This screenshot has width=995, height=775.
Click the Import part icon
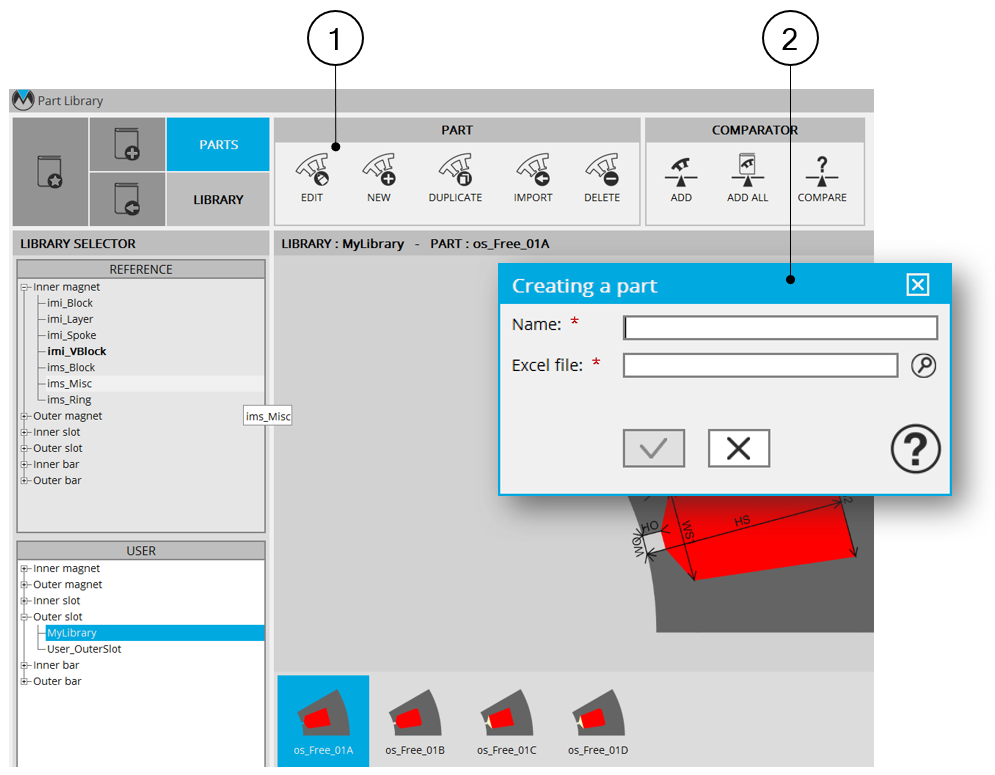click(x=533, y=174)
